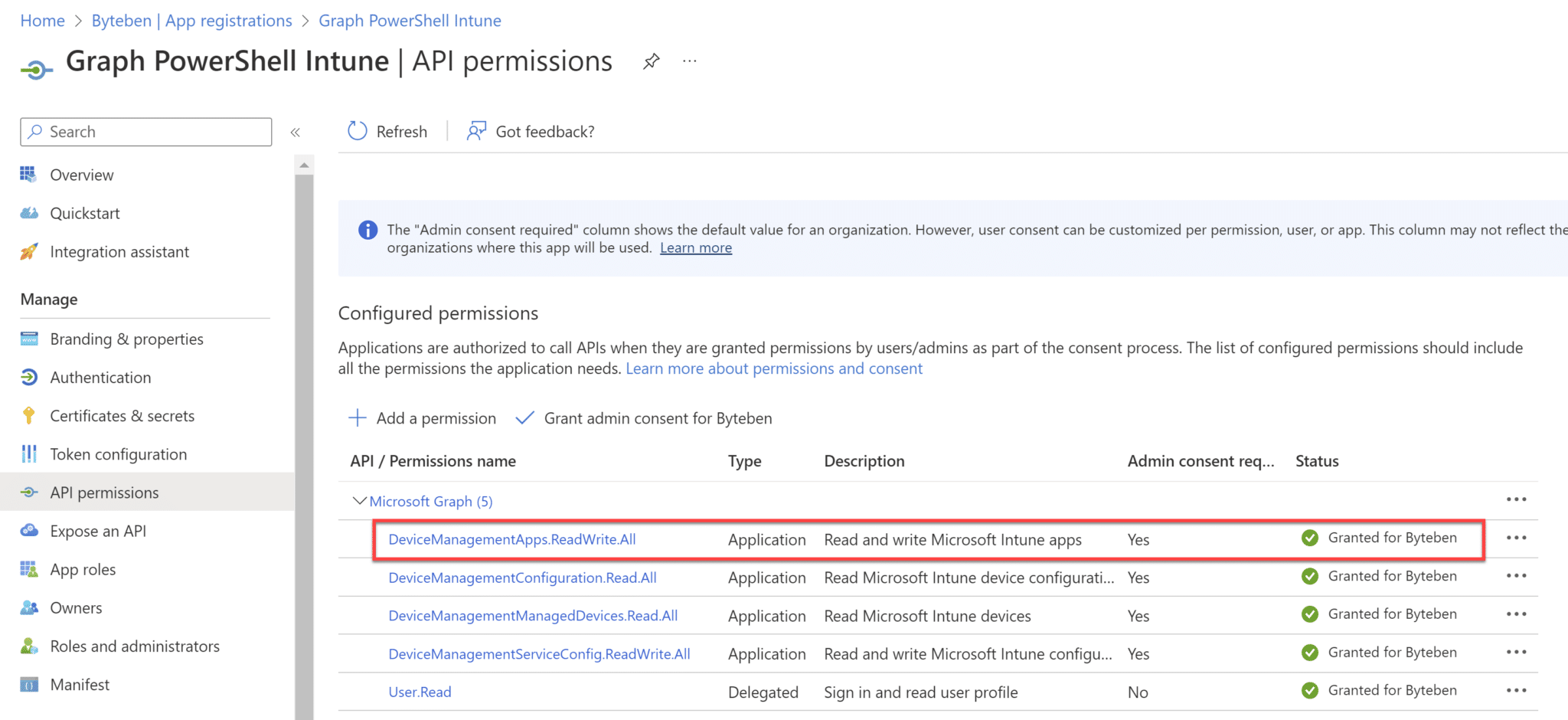Pin the API permissions page
The width and height of the screenshot is (1568, 720).
(x=652, y=61)
